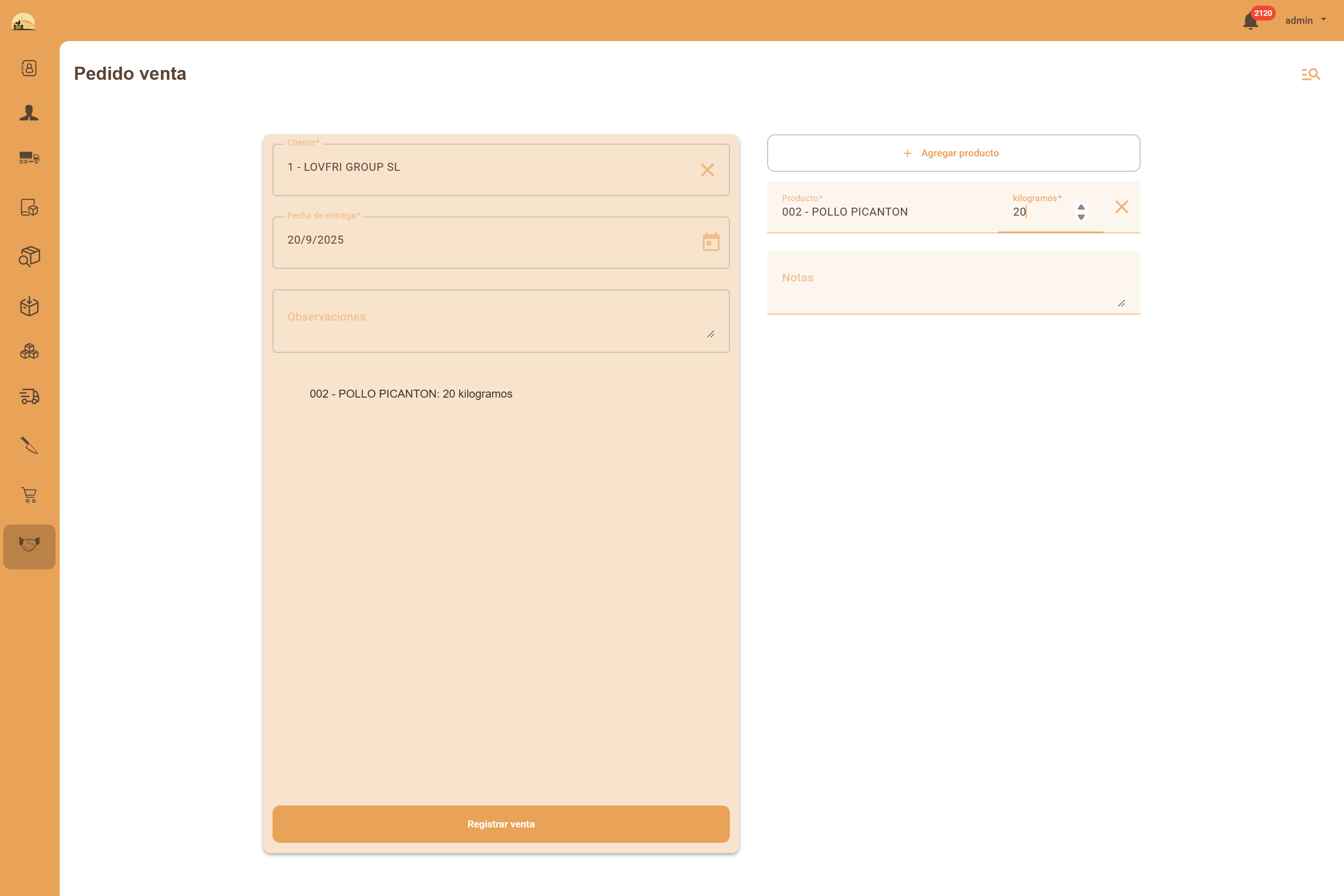Click the knife sidebar icon
The width and height of the screenshot is (1344, 896).
click(x=29, y=445)
